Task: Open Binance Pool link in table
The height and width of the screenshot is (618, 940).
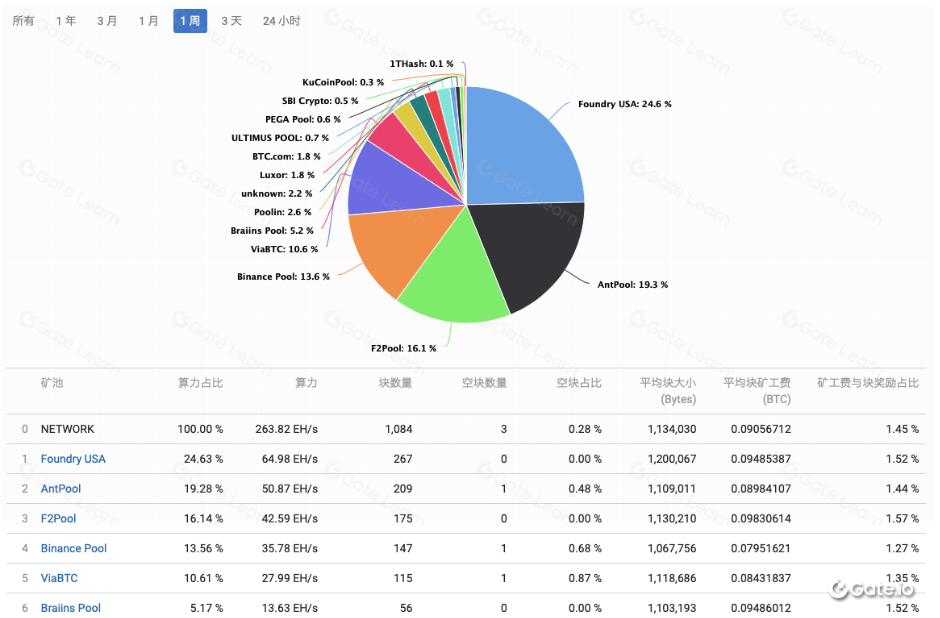Action: pos(74,548)
